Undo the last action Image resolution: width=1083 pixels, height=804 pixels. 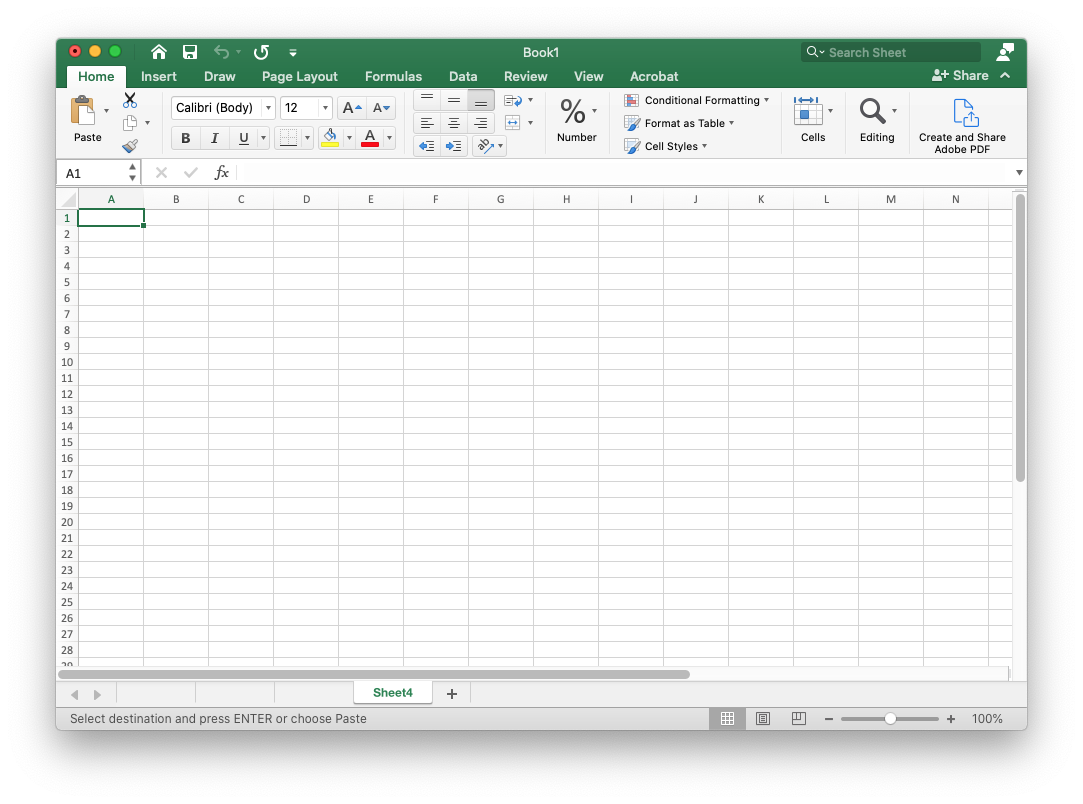click(221, 52)
